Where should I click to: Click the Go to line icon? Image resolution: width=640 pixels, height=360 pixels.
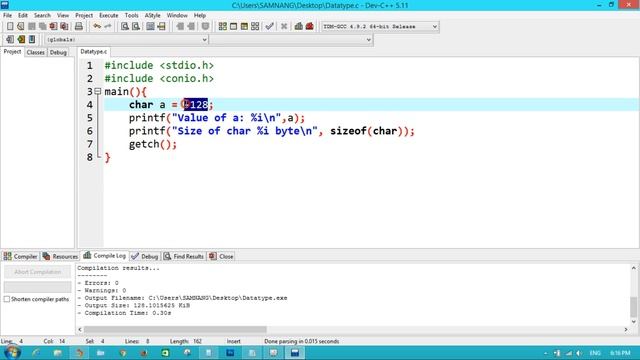tap(161, 26)
